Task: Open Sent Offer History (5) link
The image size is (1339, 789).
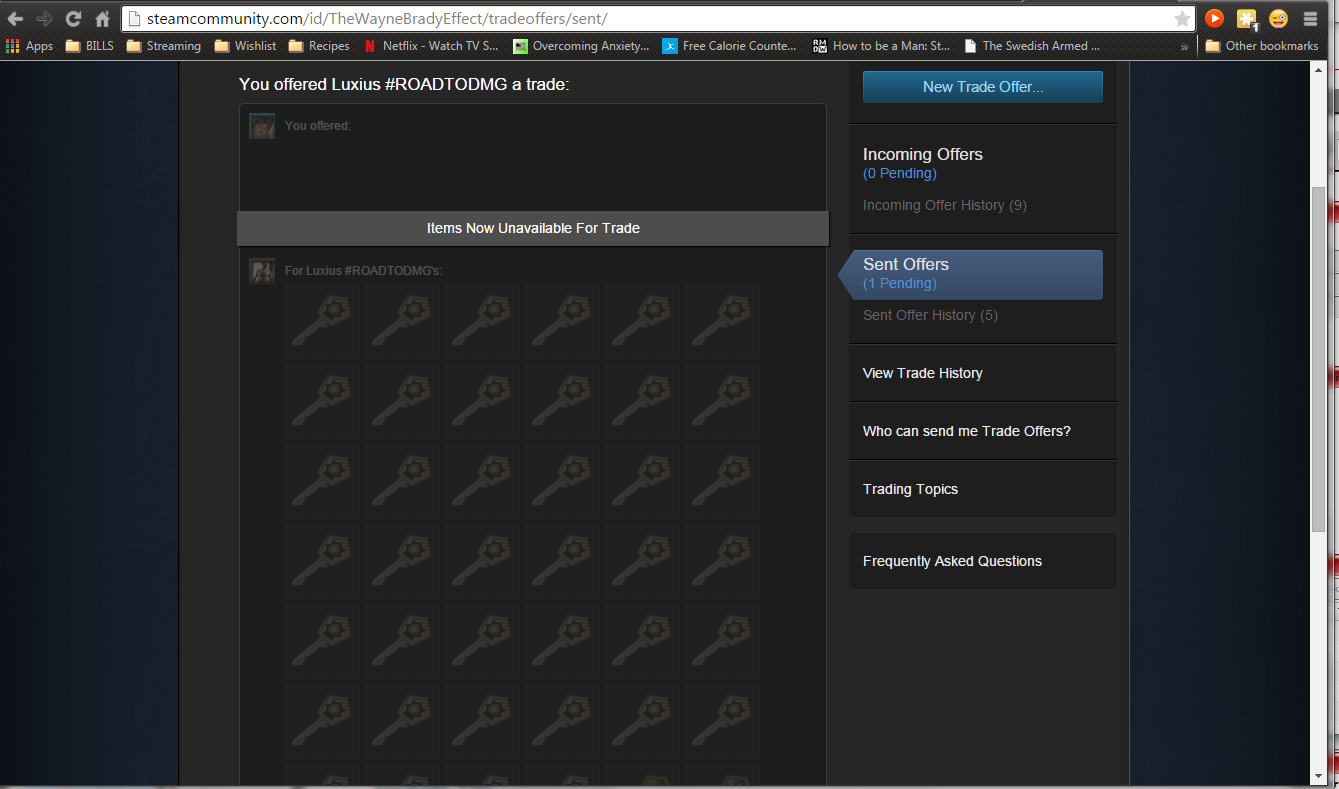Action: click(x=930, y=315)
